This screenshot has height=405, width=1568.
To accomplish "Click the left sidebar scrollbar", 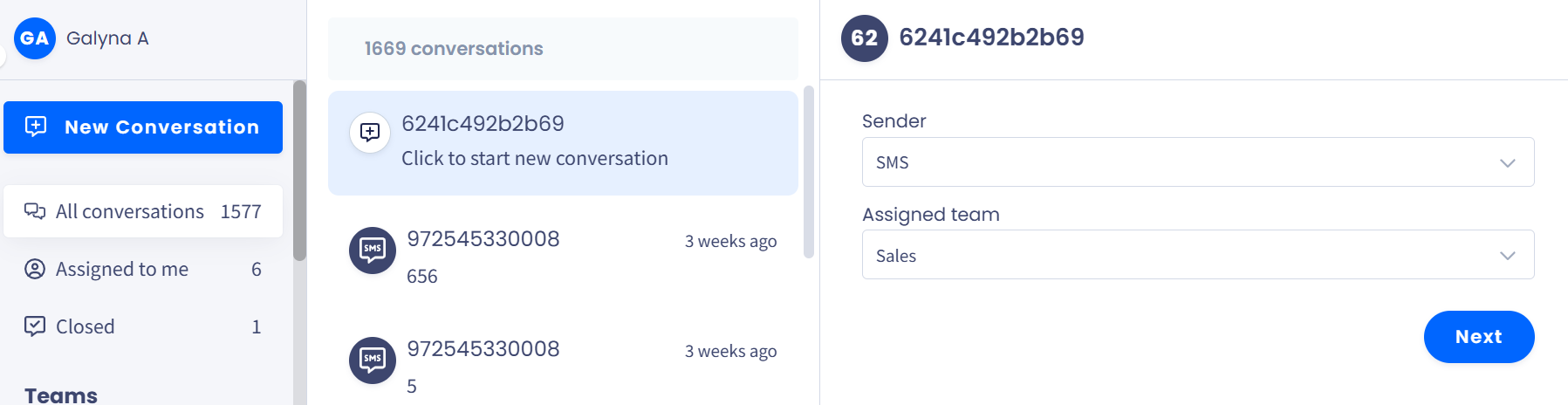I will pyautogui.click(x=300, y=171).
